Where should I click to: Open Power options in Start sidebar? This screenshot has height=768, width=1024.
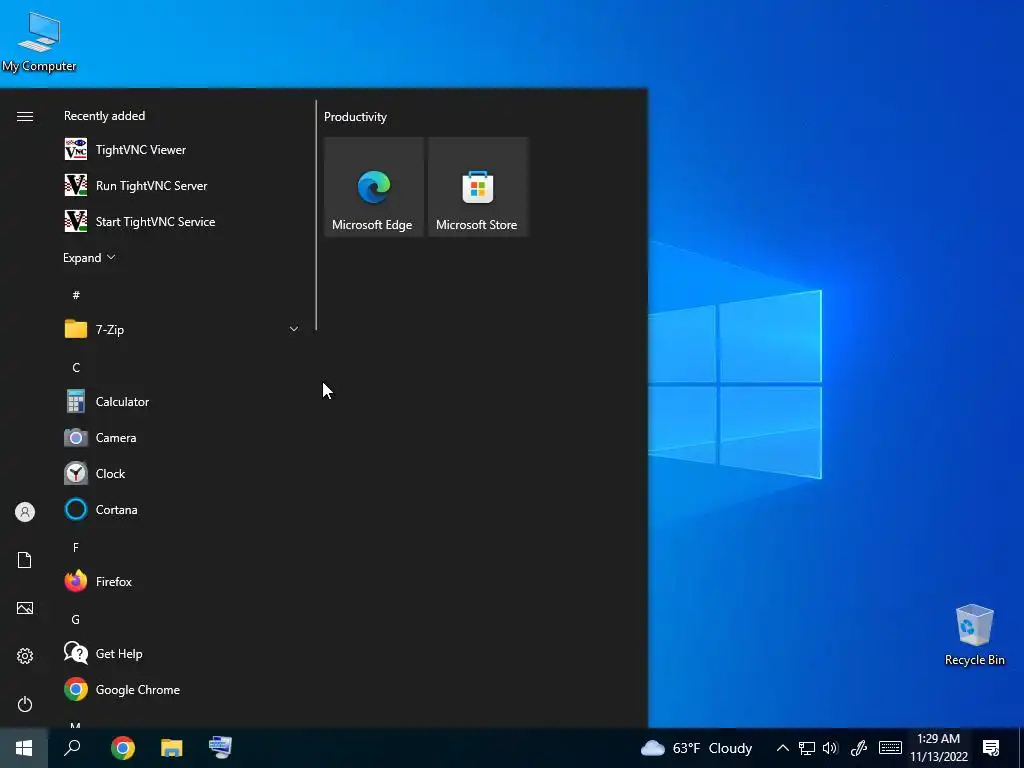tap(25, 704)
